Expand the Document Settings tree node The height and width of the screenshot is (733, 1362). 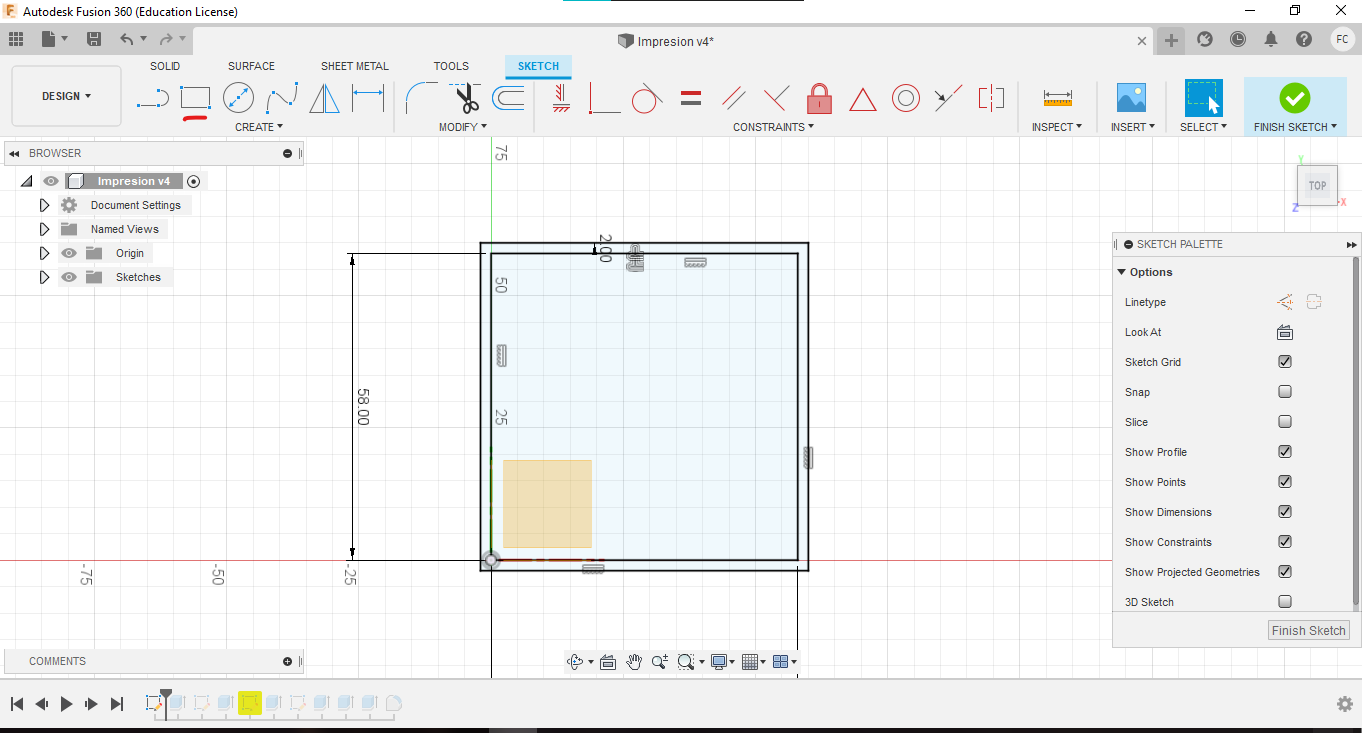point(44,205)
